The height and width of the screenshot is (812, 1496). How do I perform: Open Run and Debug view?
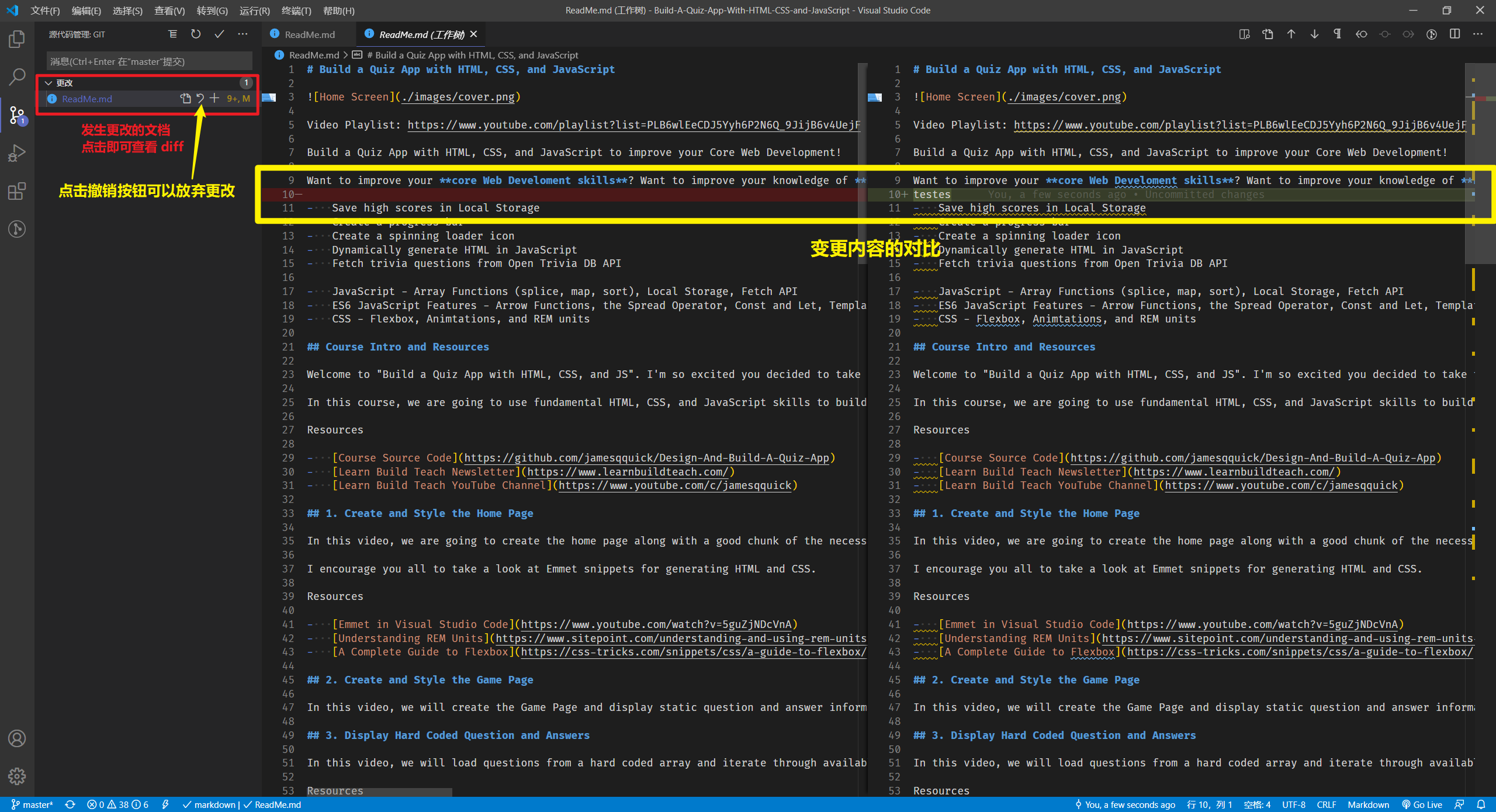(17, 153)
